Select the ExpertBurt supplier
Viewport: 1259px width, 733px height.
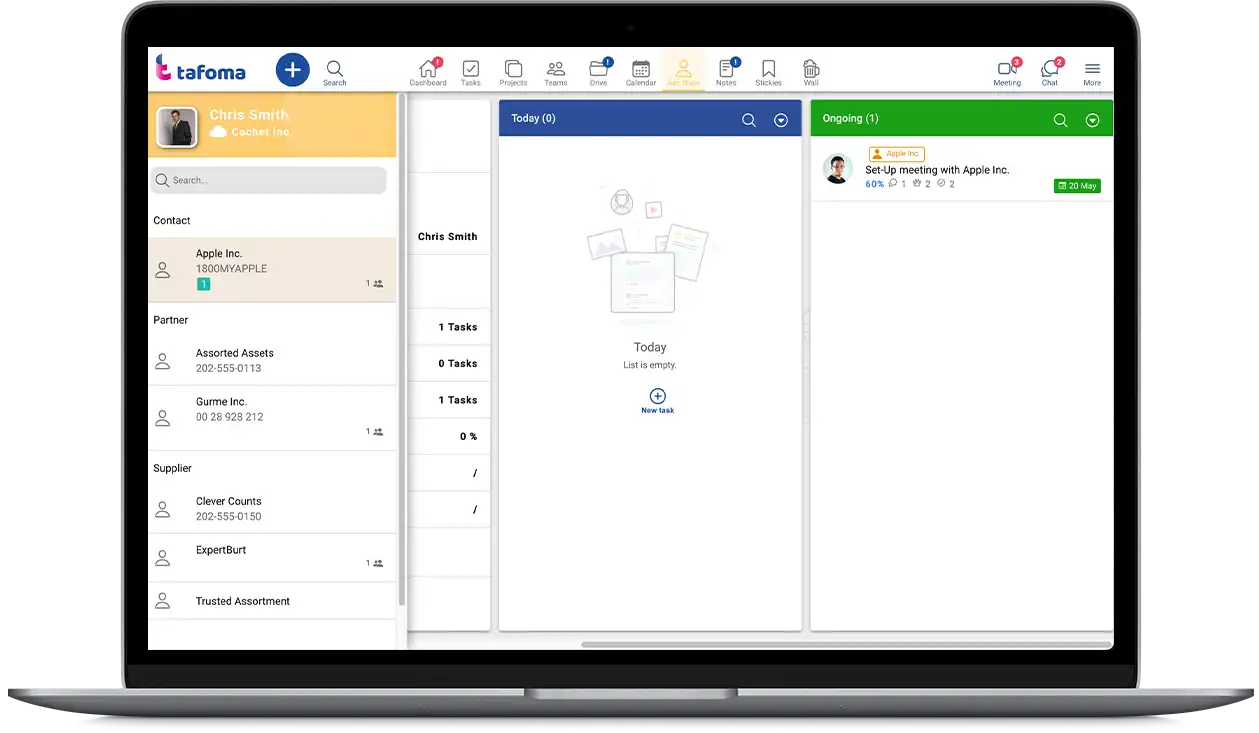tap(272, 557)
